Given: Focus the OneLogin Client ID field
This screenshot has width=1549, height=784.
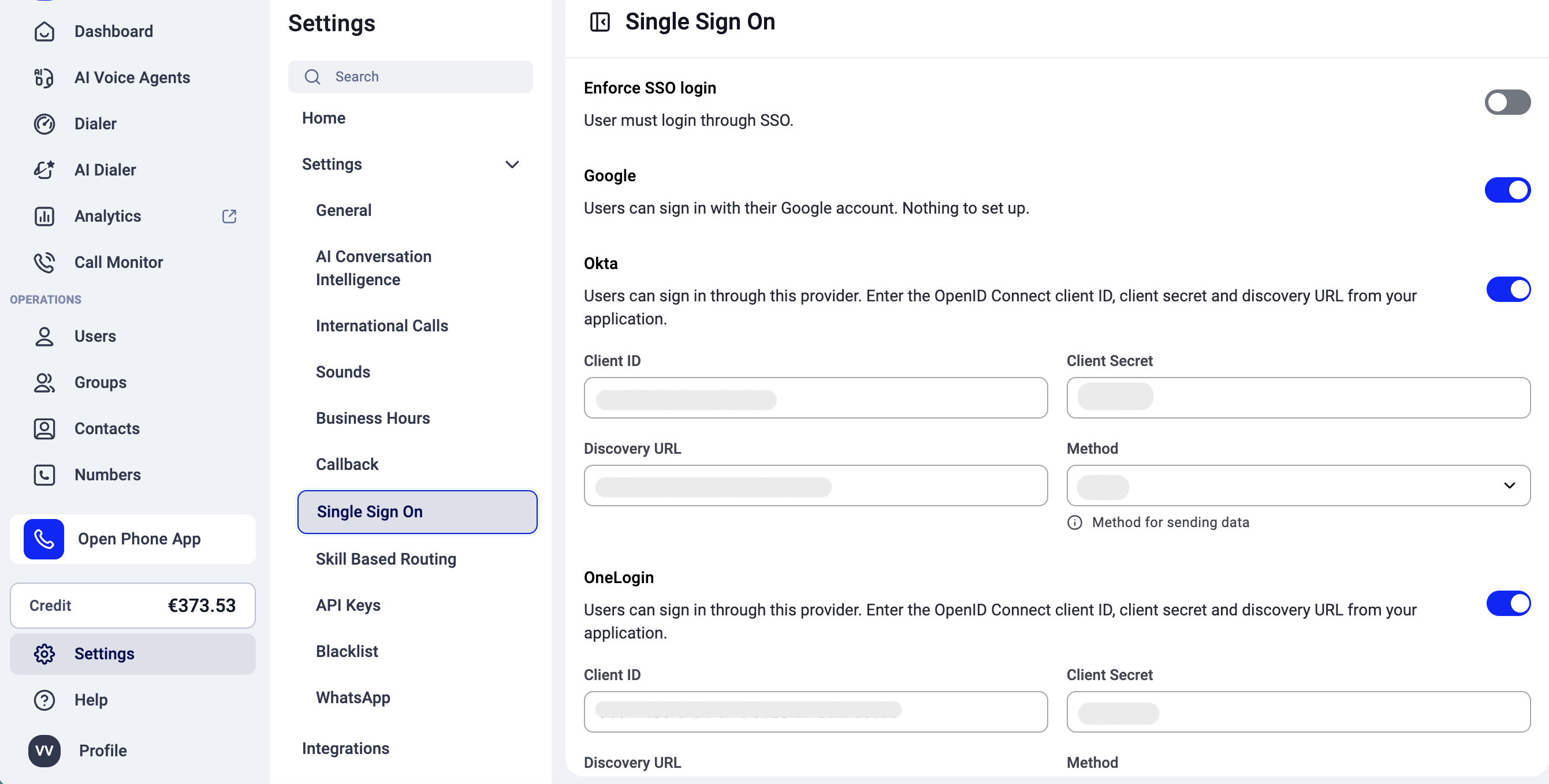Looking at the screenshot, I should (x=816, y=712).
